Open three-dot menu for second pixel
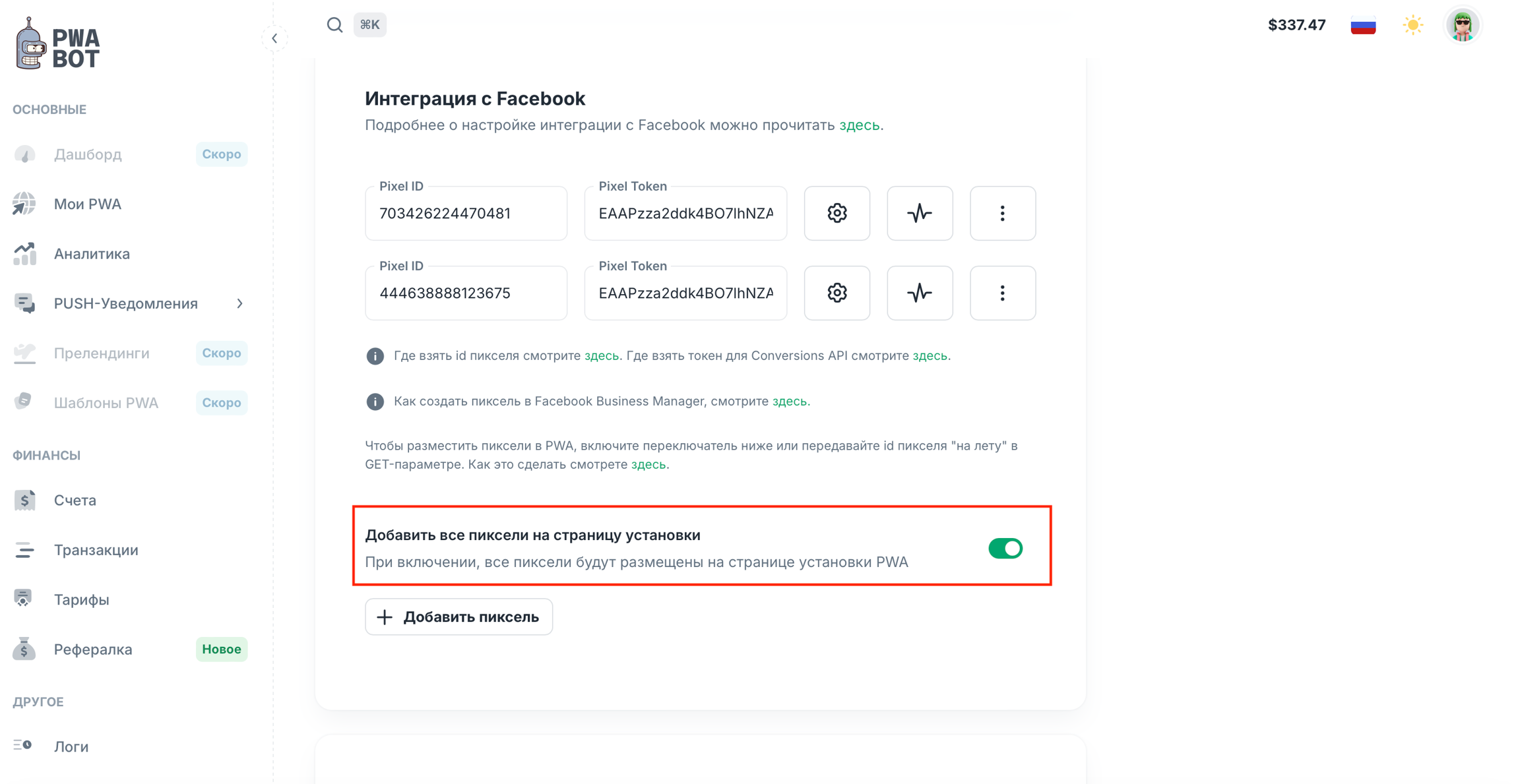Image resolution: width=1520 pixels, height=784 pixels. tap(1002, 293)
